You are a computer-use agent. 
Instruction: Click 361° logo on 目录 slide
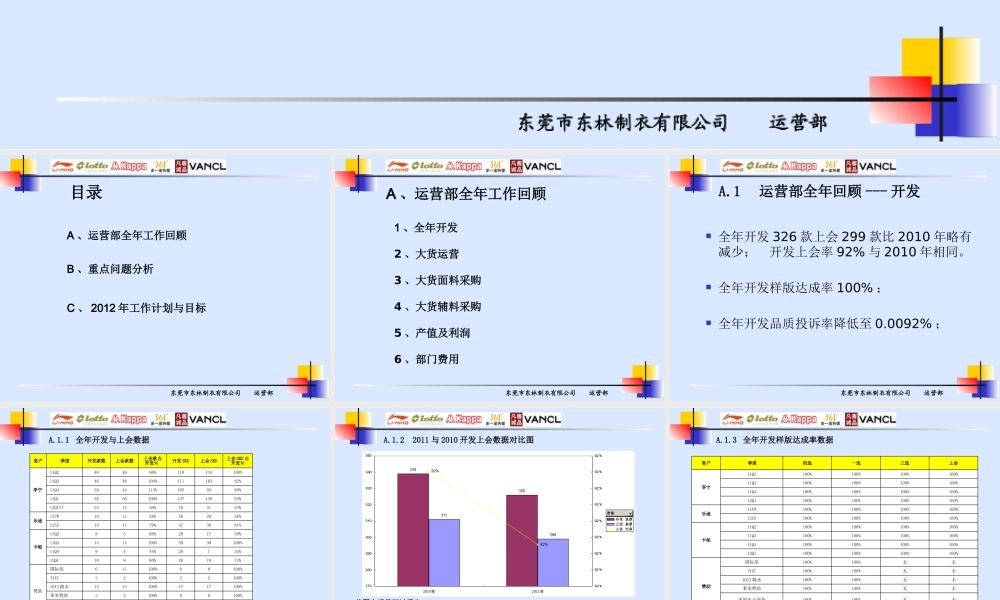click(161, 166)
